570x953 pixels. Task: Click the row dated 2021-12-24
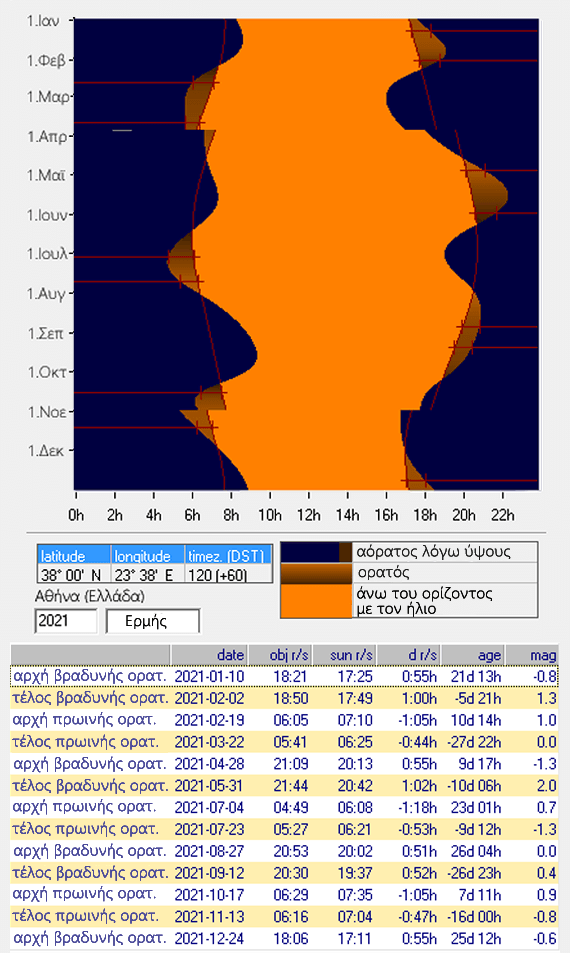284,938
